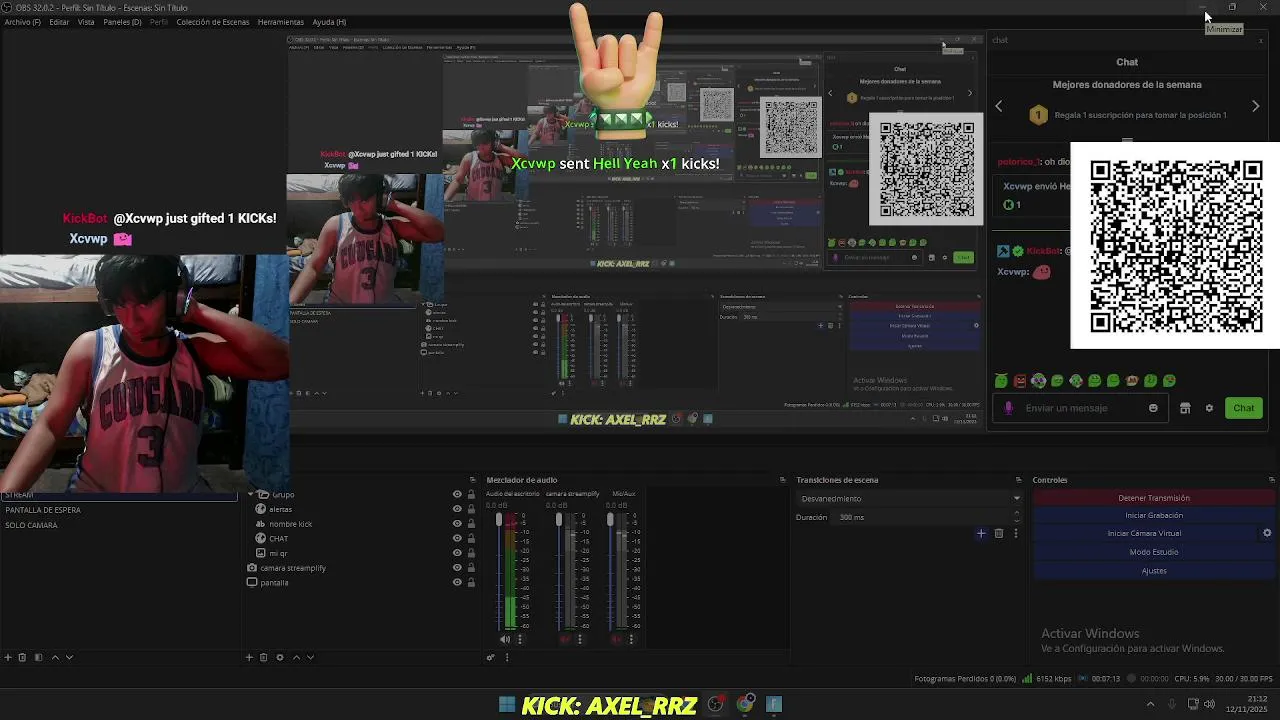This screenshot has height=720, width=1280.
Task: Hide the CHAT source
Action: tap(457, 538)
